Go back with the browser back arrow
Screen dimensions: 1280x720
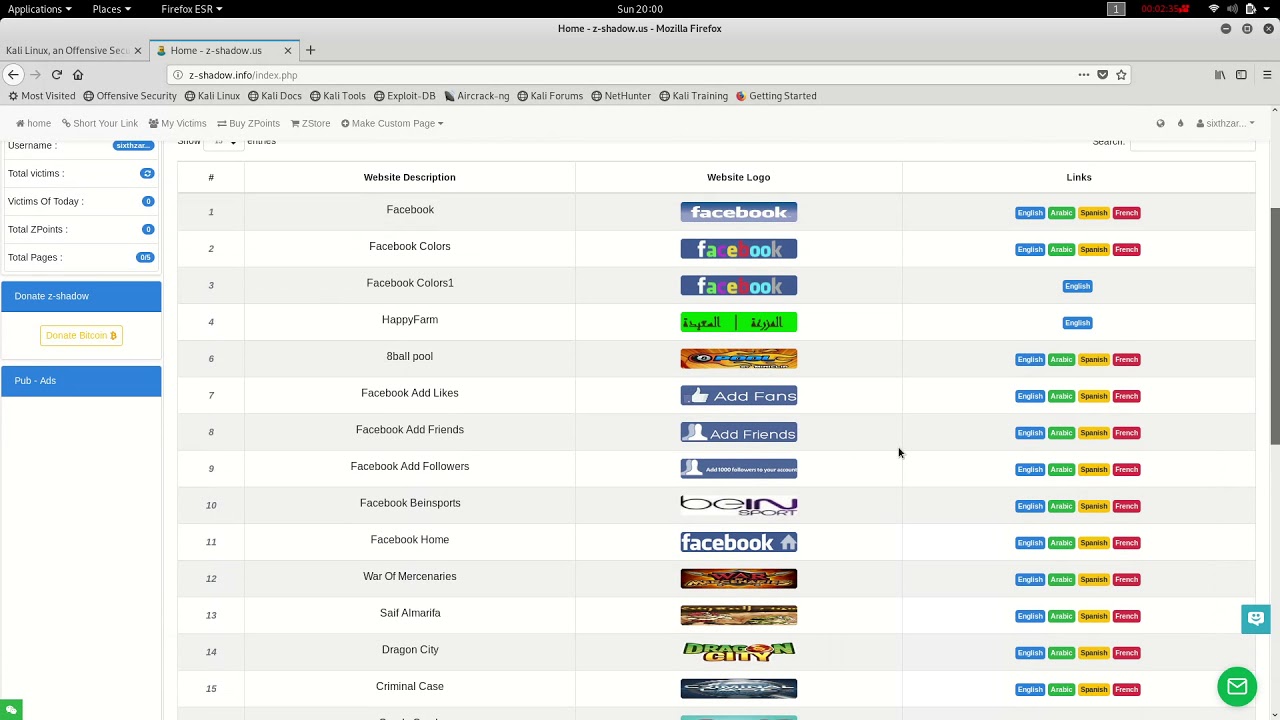coord(13,75)
